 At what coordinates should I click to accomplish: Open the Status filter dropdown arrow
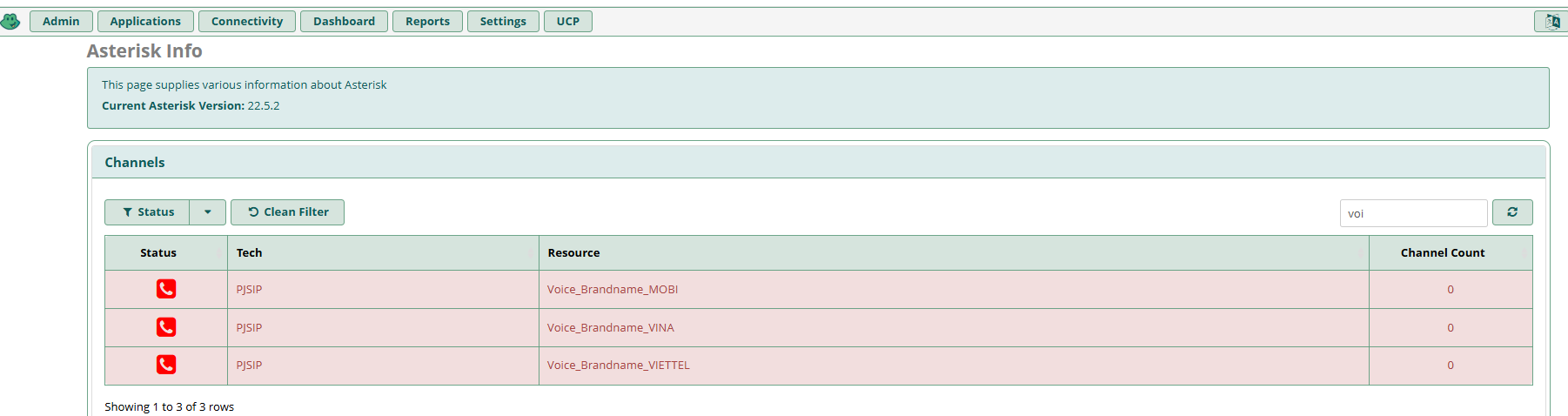tap(208, 212)
